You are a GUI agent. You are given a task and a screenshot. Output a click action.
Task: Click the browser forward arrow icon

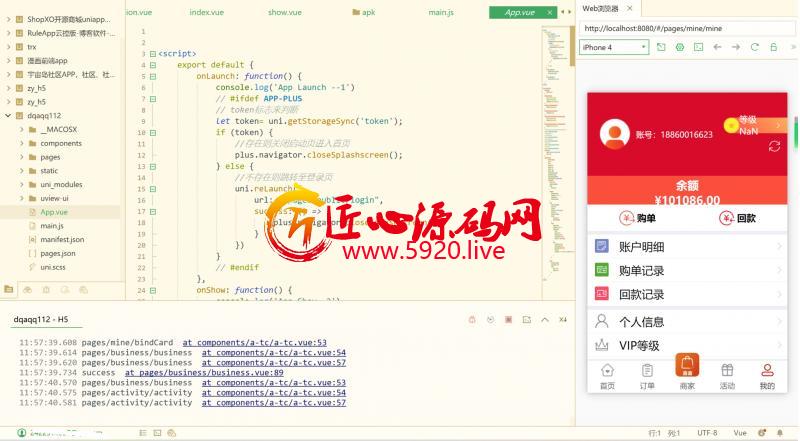pos(736,47)
